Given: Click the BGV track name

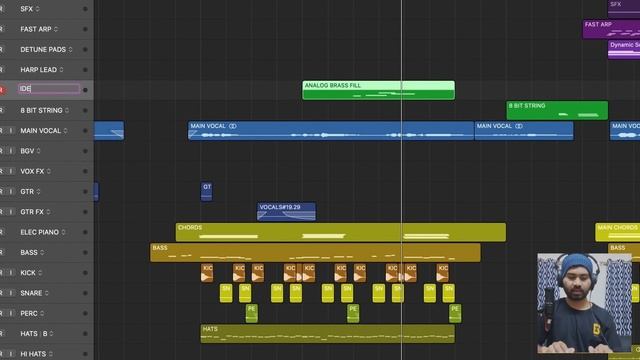Looking at the screenshot, I should (27, 151).
